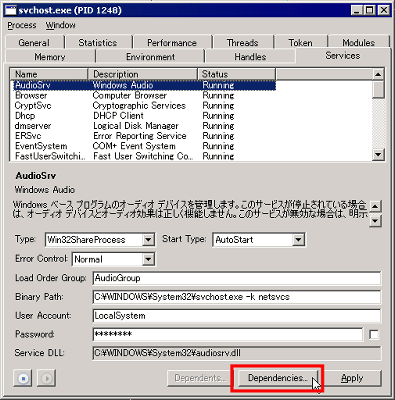395x400 pixels.
Task: Sort services by Description column header
Action: (143, 74)
